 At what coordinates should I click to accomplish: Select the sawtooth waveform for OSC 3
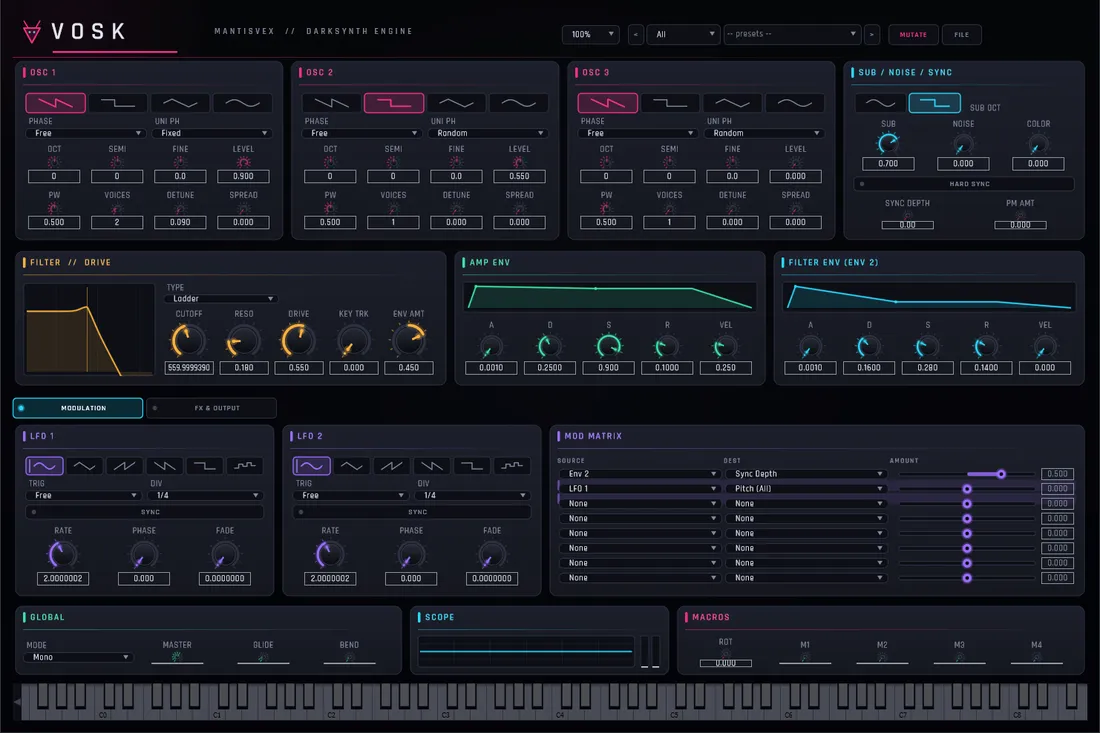608,103
